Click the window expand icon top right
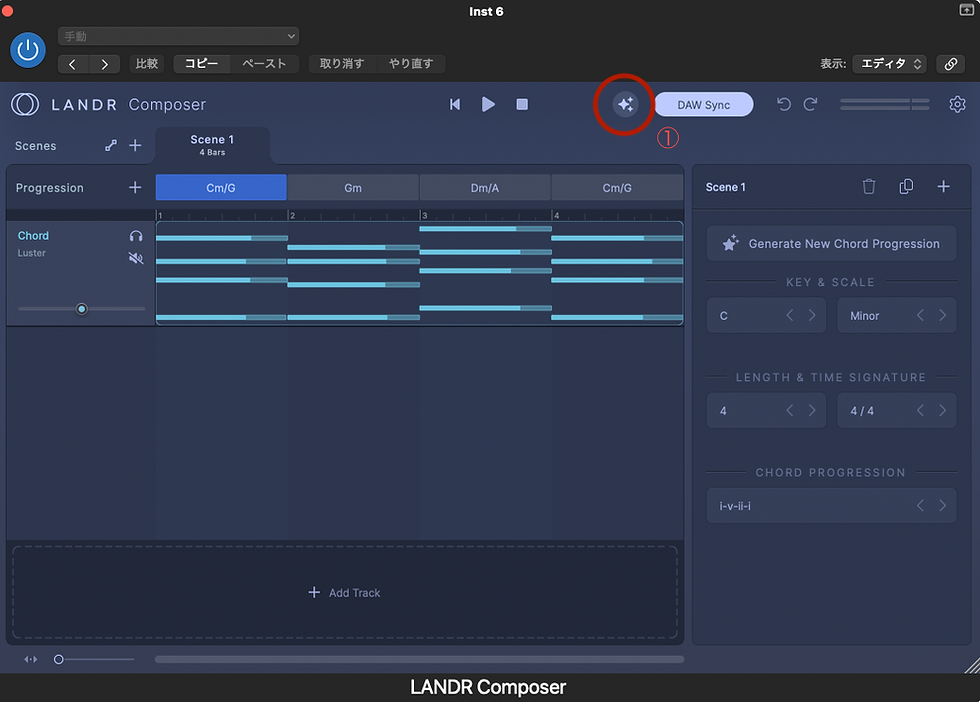The width and height of the screenshot is (980, 702). tap(966, 9)
